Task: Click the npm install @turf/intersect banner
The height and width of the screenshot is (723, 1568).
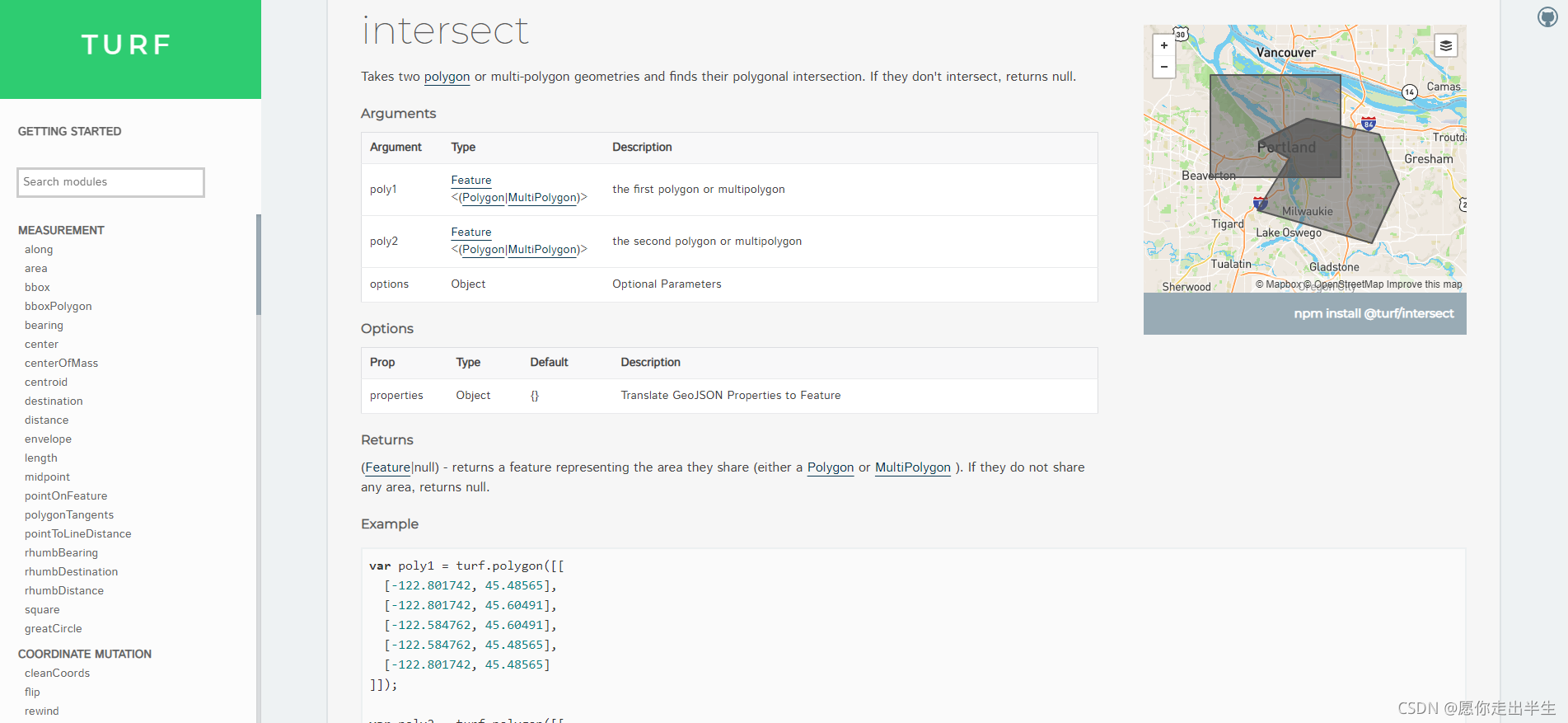Action: click(x=1373, y=313)
